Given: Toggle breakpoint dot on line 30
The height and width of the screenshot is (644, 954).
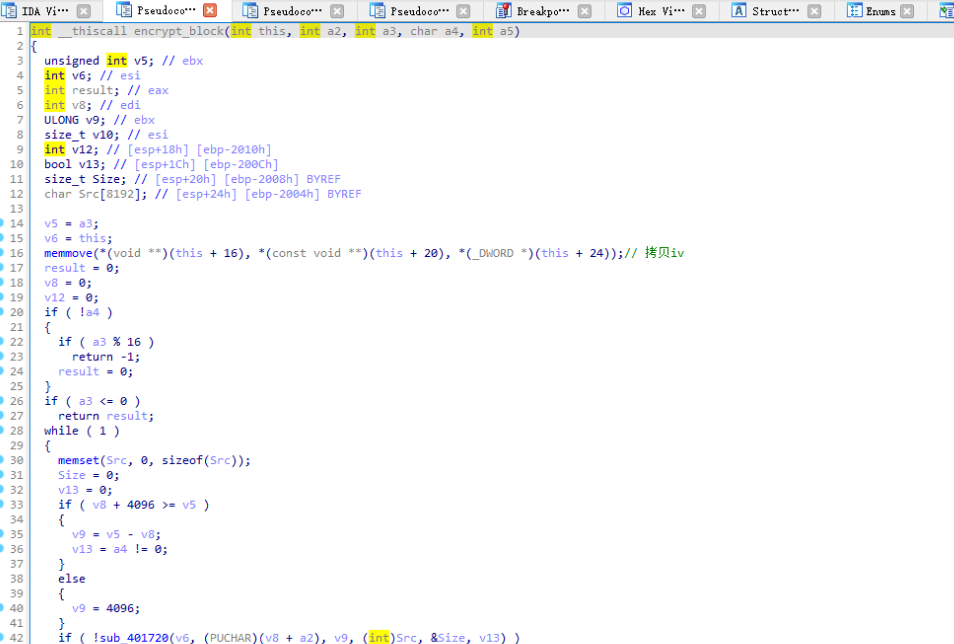Looking at the screenshot, I should point(3,460).
